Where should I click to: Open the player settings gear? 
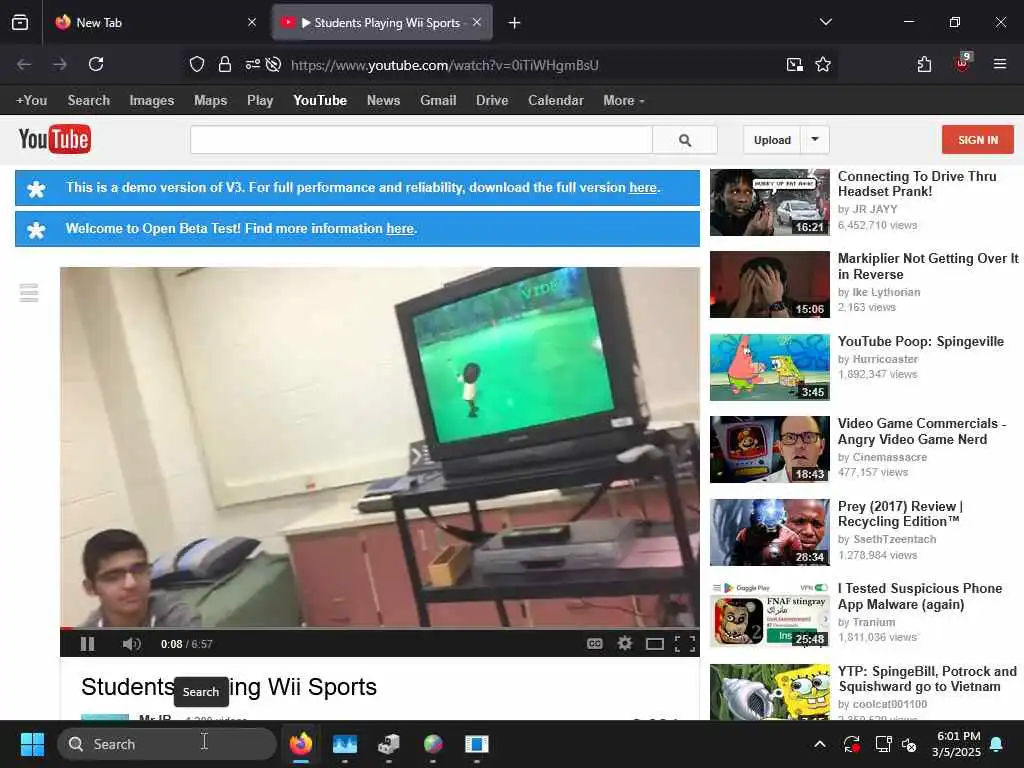click(x=625, y=644)
